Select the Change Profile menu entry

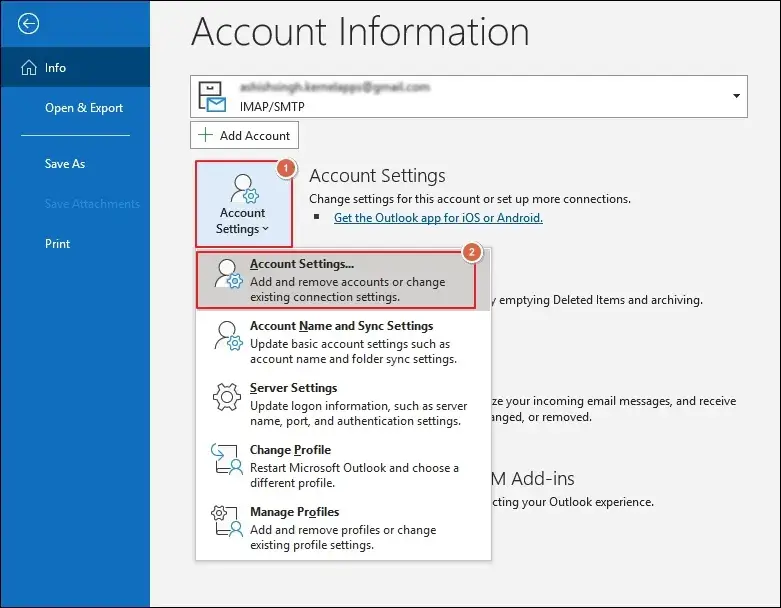click(343, 466)
